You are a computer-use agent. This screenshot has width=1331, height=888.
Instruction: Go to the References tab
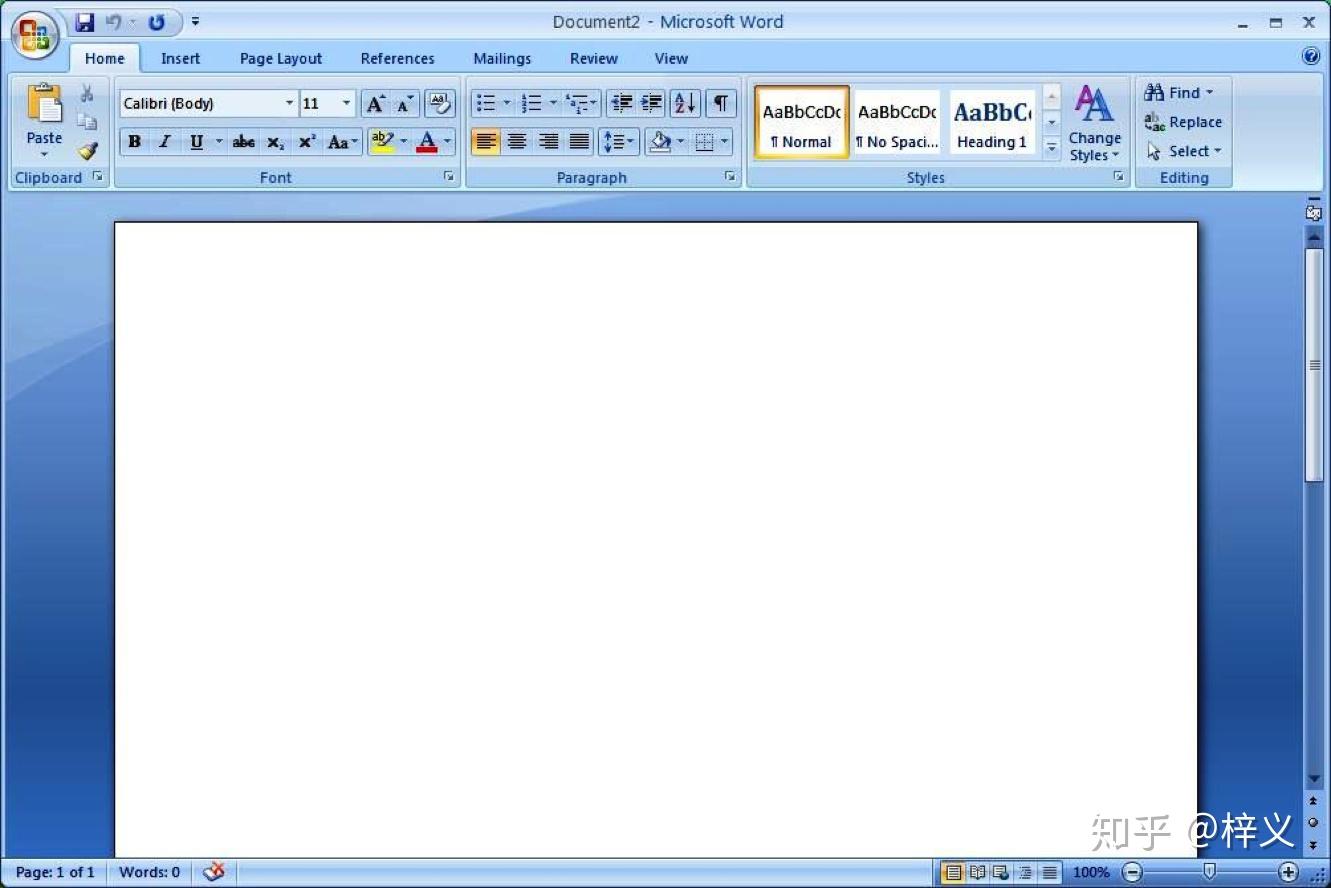click(398, 59)
